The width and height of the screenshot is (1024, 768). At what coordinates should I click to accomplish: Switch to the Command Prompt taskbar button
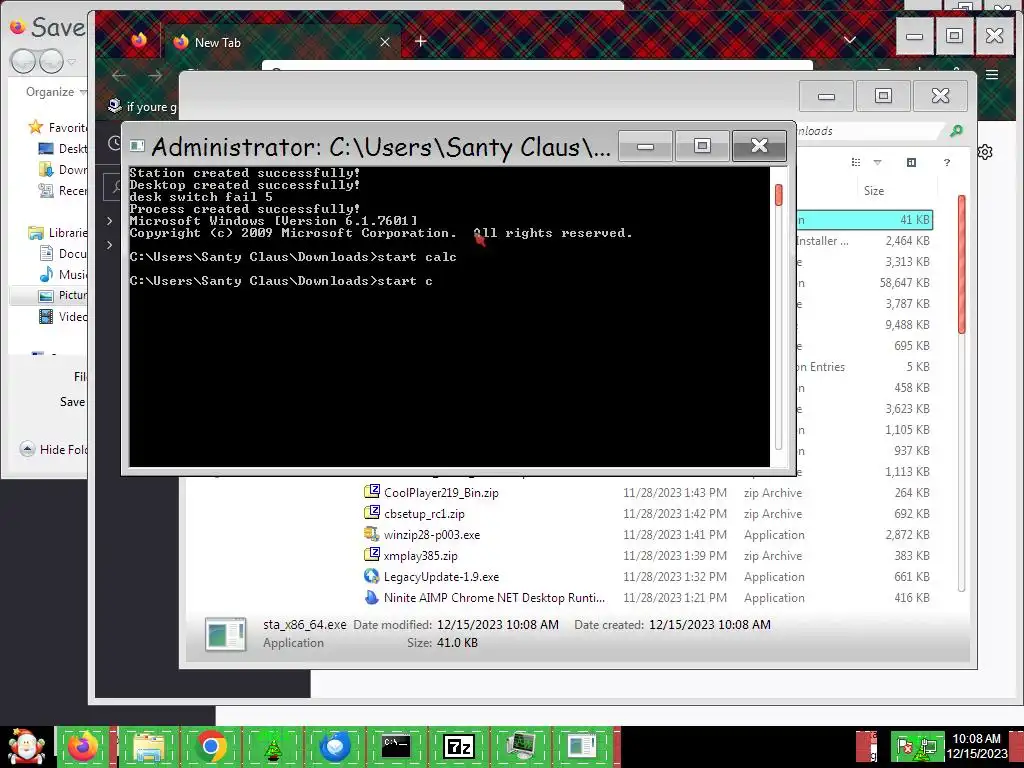tap(396, 746)
